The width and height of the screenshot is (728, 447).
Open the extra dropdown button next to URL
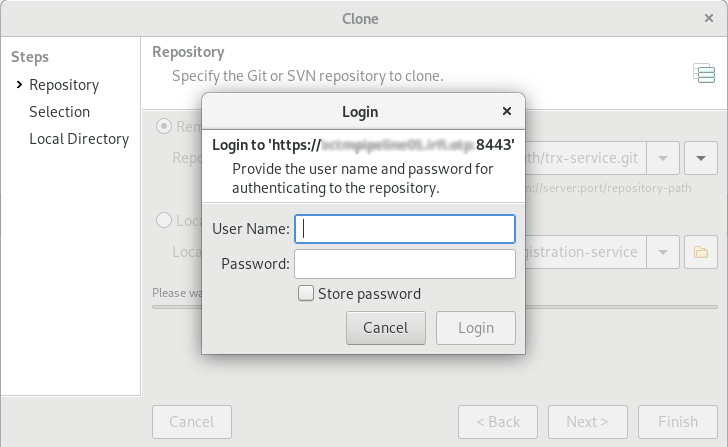tap(701, 158)
